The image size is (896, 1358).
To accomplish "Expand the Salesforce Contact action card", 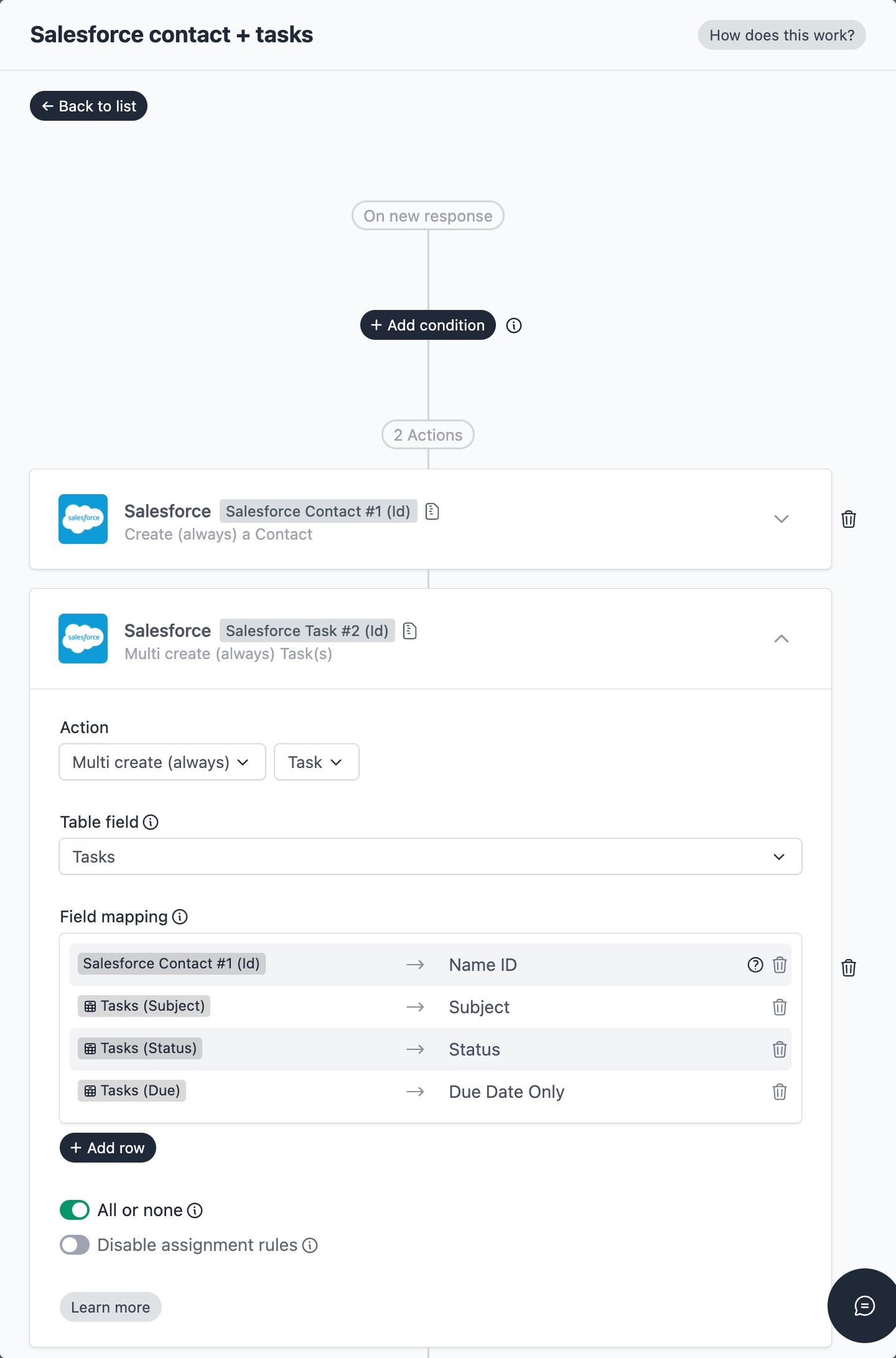I will [782, 519].
